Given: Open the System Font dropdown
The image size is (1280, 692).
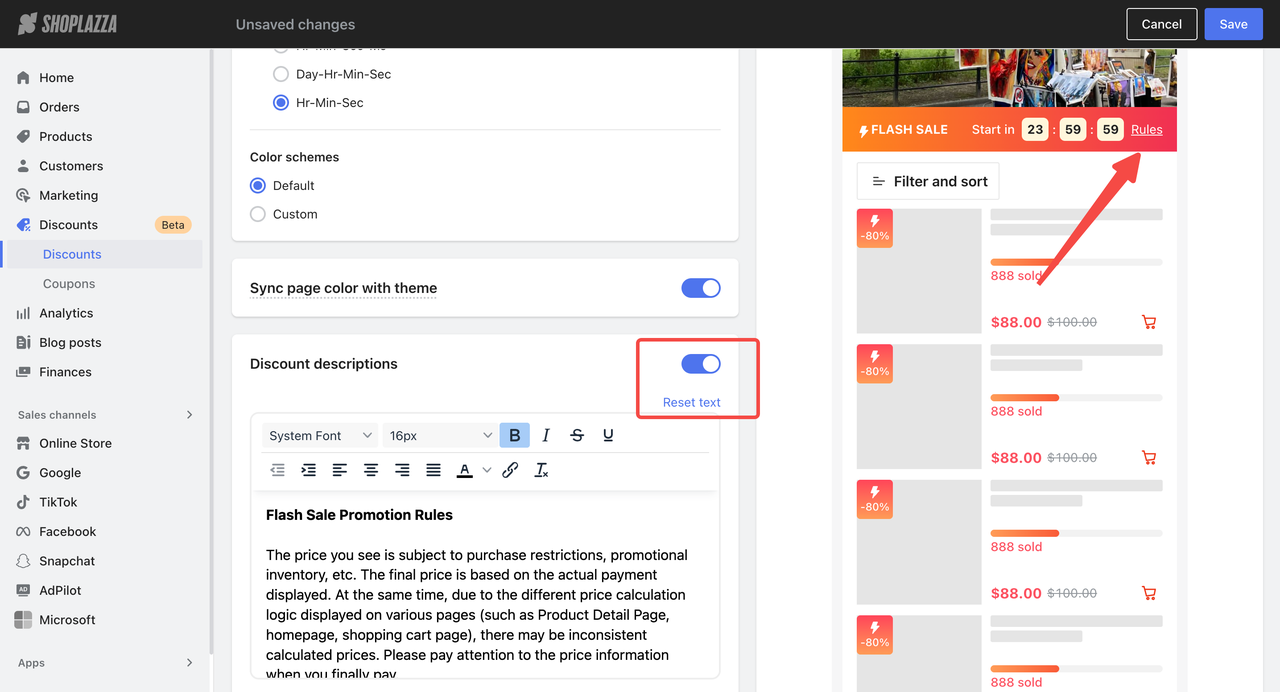Looking at the screenshot, I should pos(320,435).
